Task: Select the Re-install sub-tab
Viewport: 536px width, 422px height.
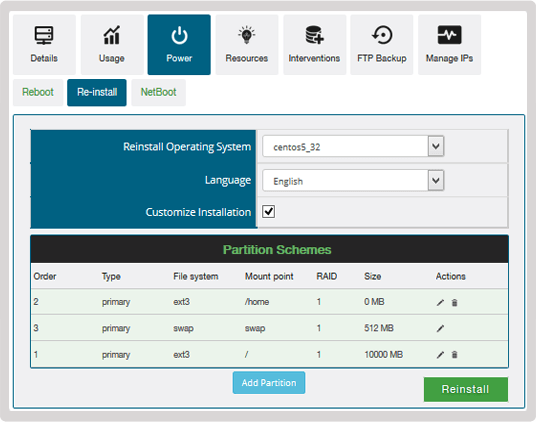Action: click(97, 92)
